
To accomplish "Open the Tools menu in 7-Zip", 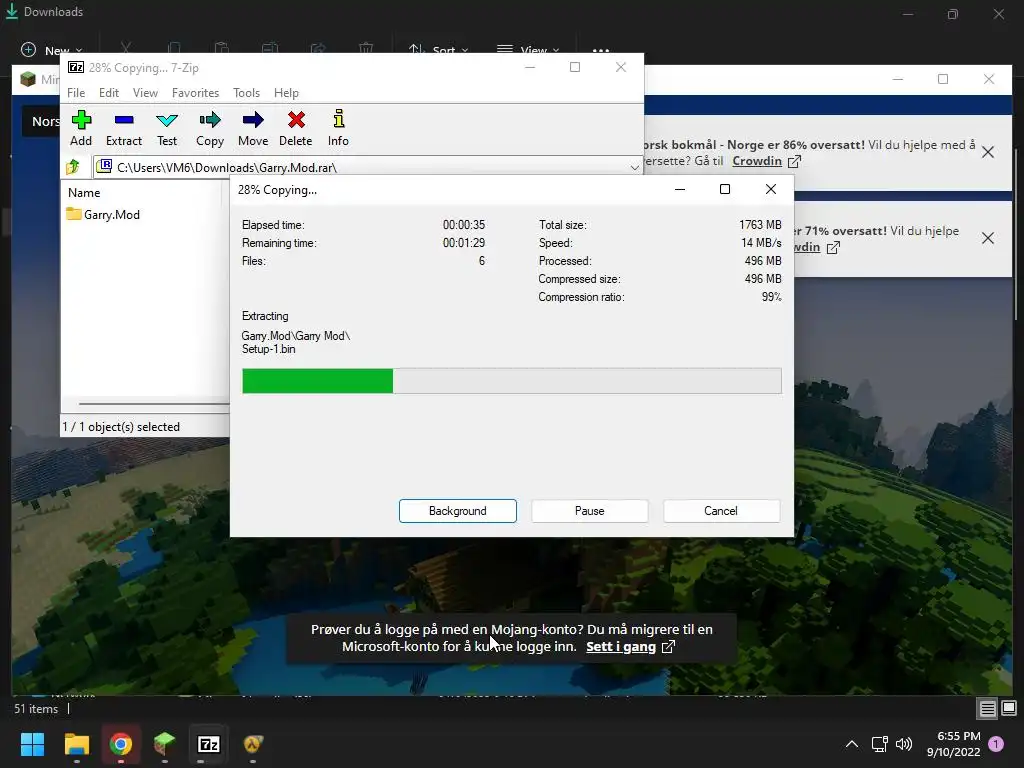I will click(246, 93).
